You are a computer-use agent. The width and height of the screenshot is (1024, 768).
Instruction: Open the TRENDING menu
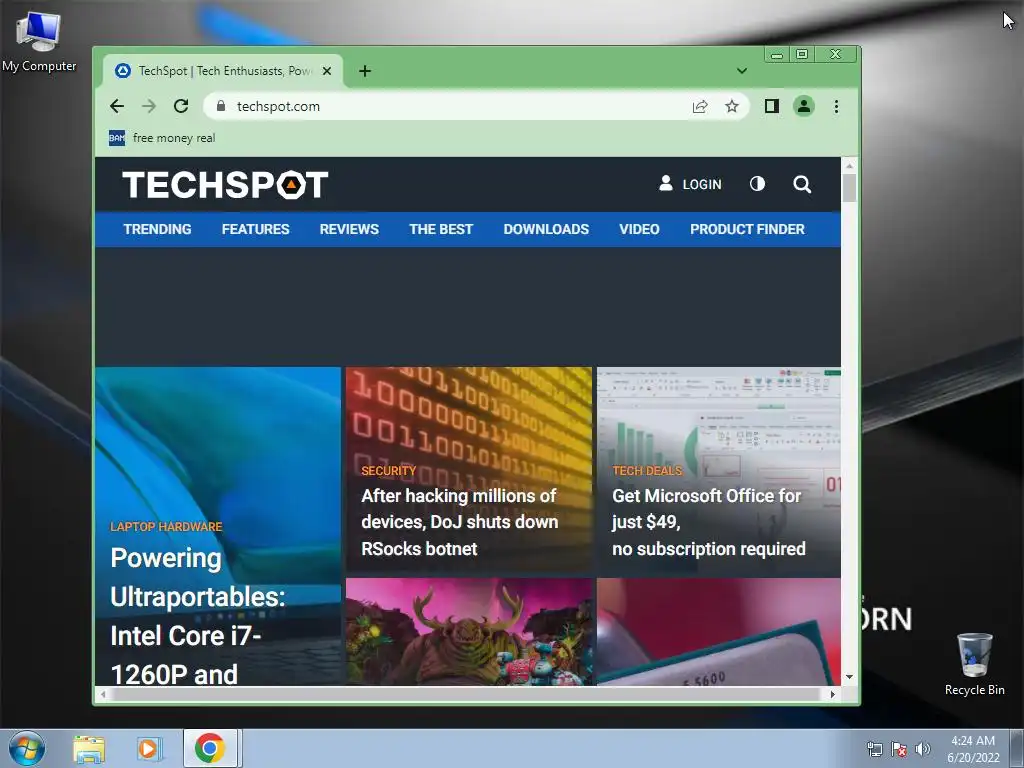157,229
